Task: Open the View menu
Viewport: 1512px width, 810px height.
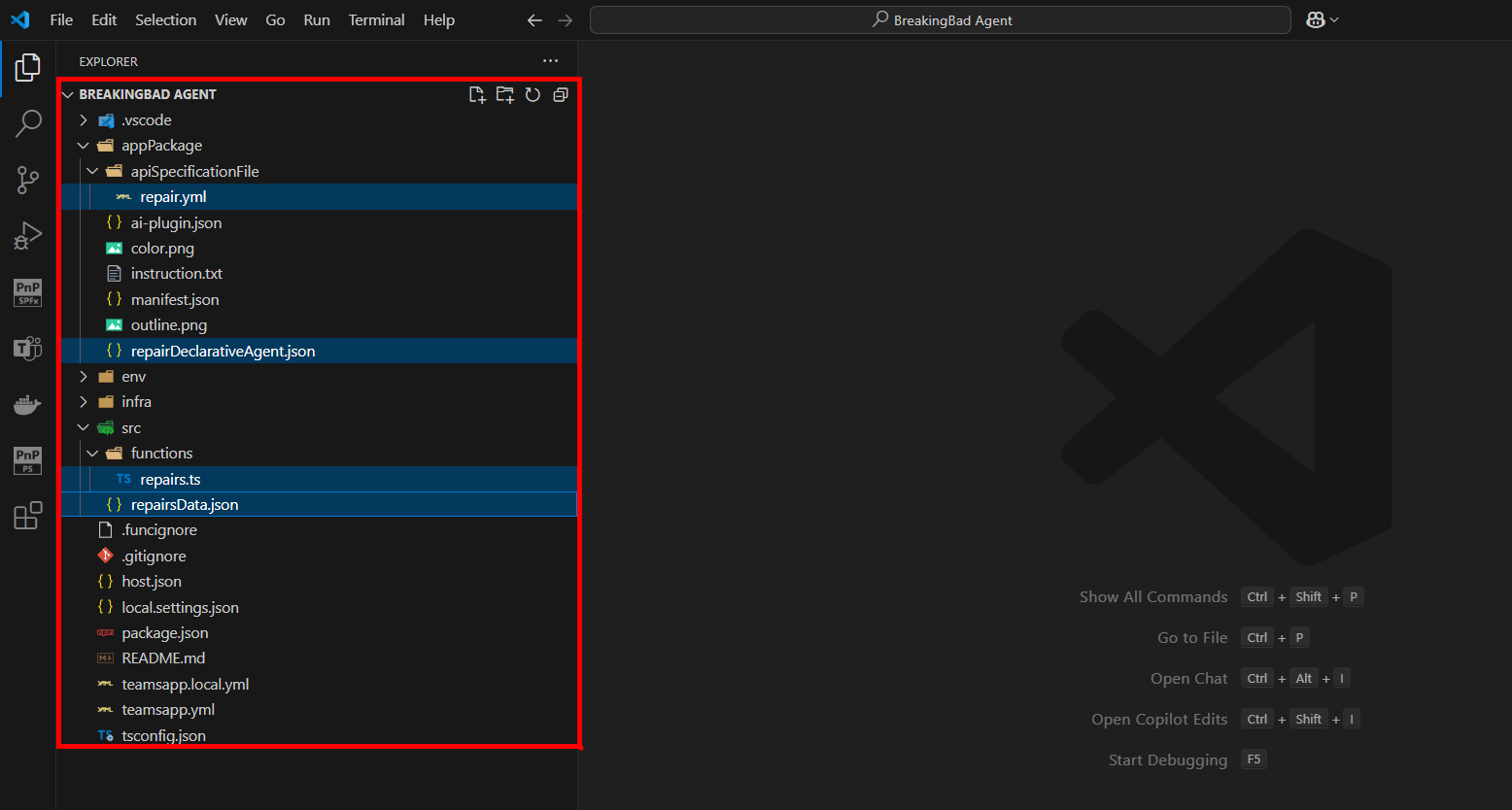Action: point(230,19)
